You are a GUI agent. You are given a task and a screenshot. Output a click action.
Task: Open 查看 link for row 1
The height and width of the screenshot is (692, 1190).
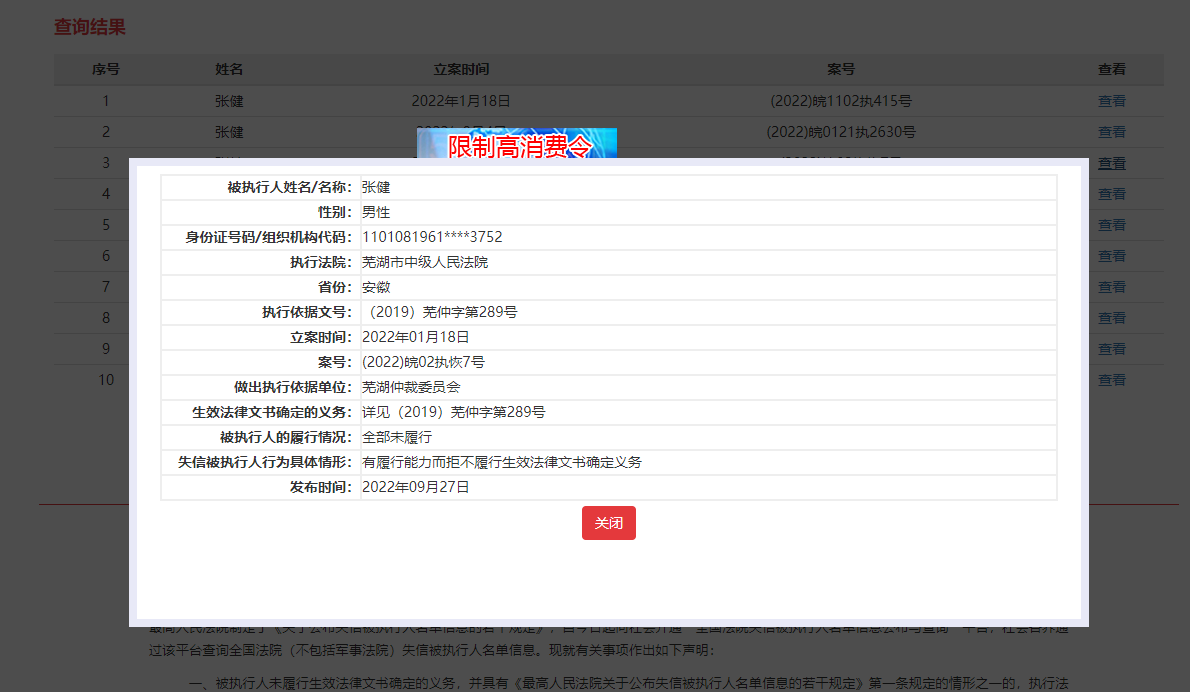(1112, 101)
